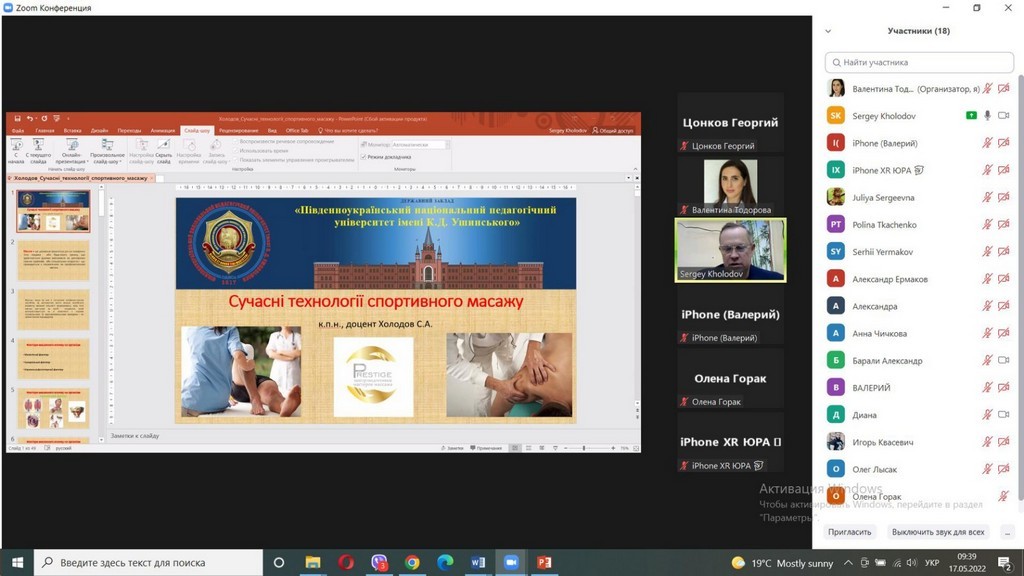Toggle 'Режим докладчика' checkbox
1024x576 pixels.
(x=364, y=157)
